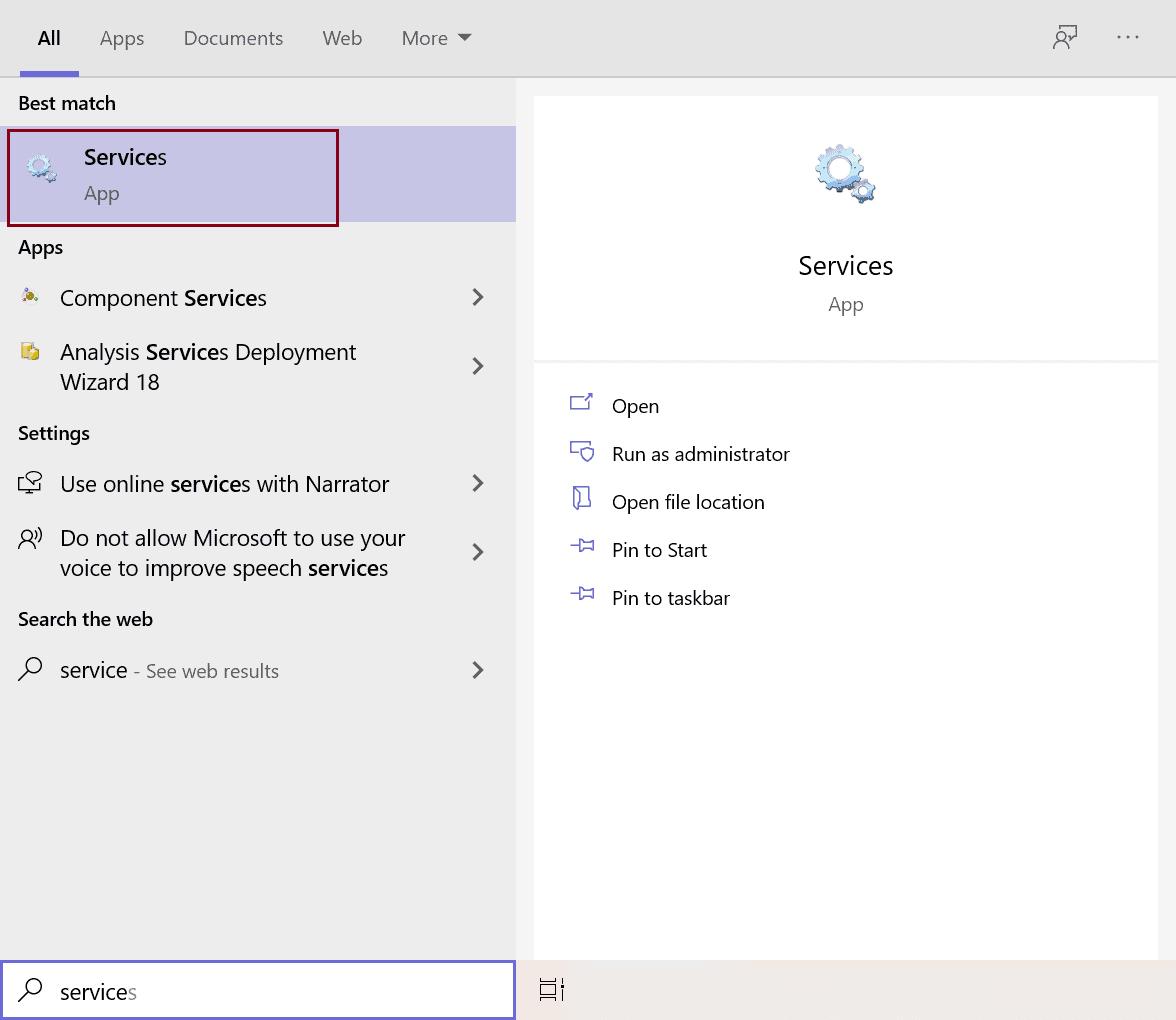Image resolution: width=1176 pixels, height=1020 pixels.
Task: Click the Component Services app icon
Action: pos(31,297)
